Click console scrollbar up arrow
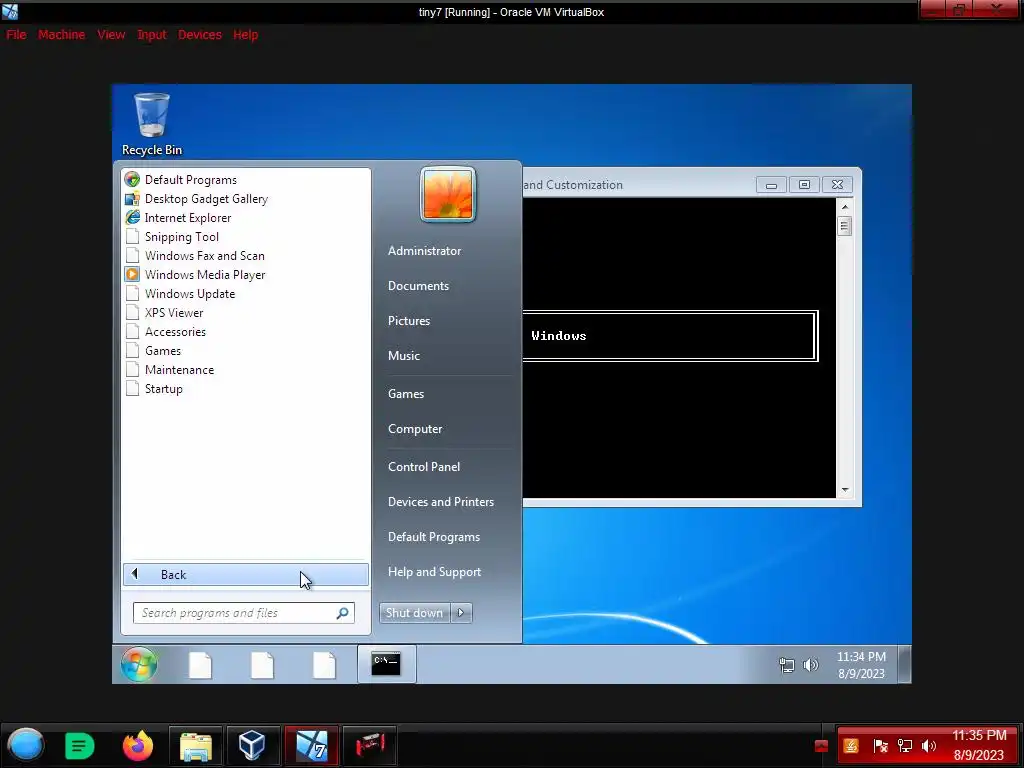 845,207
